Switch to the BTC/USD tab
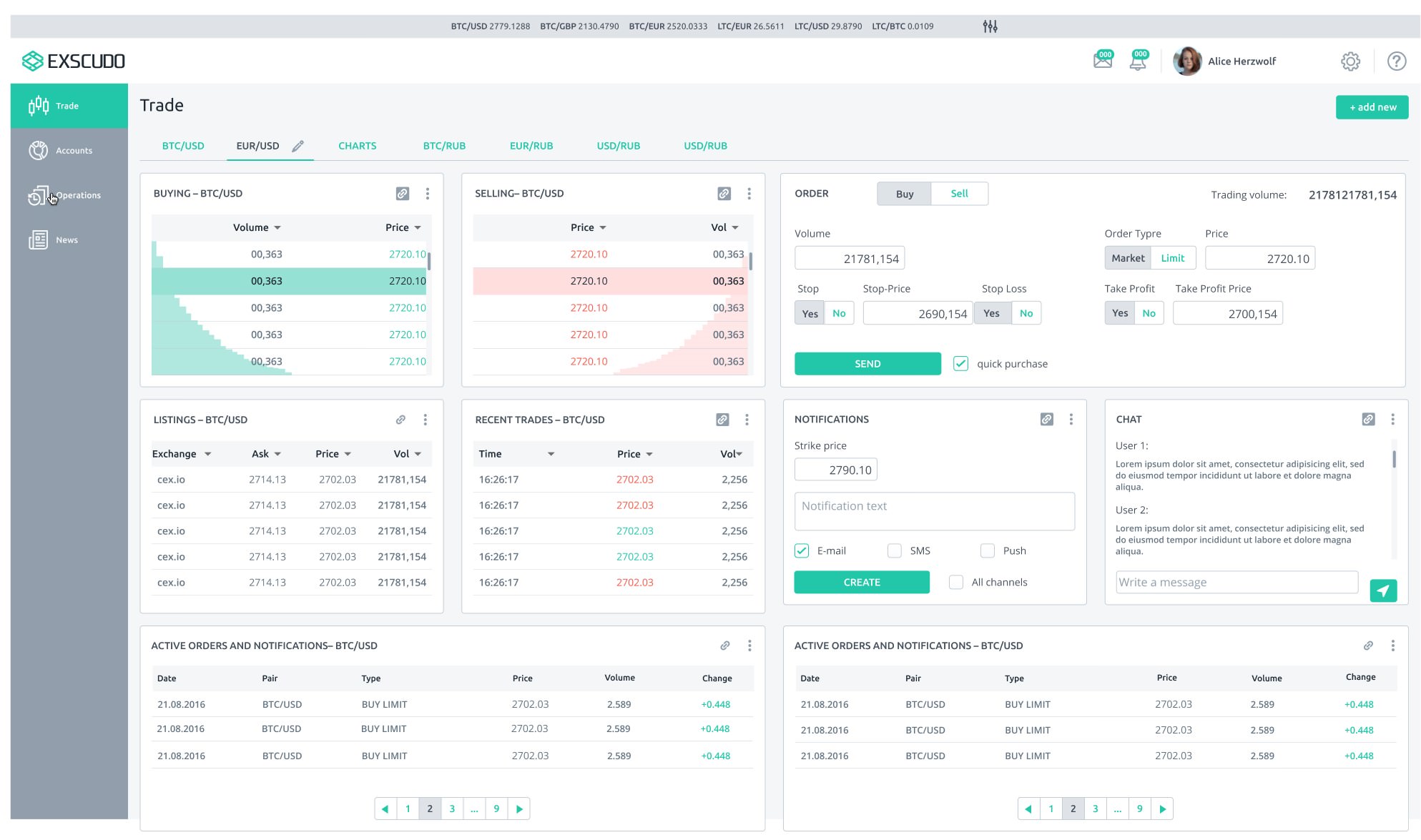 [183, 146]
